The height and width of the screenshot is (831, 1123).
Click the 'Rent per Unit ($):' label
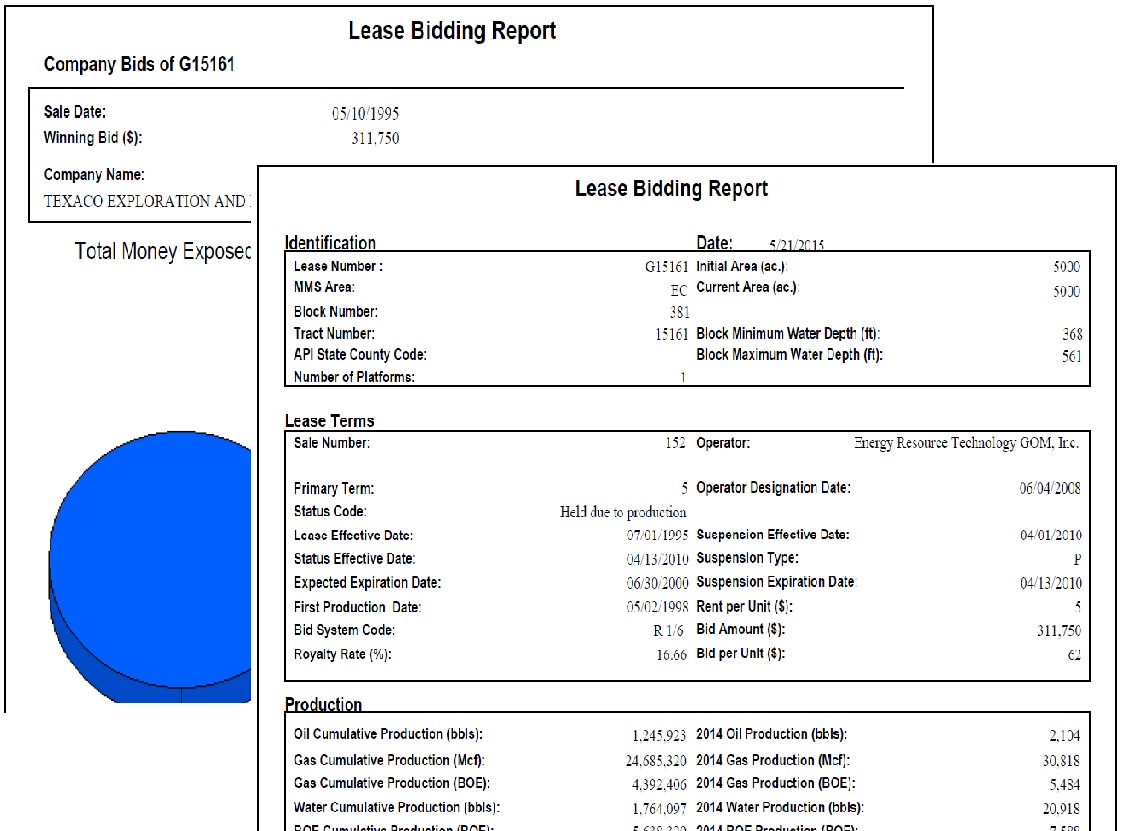744,607
